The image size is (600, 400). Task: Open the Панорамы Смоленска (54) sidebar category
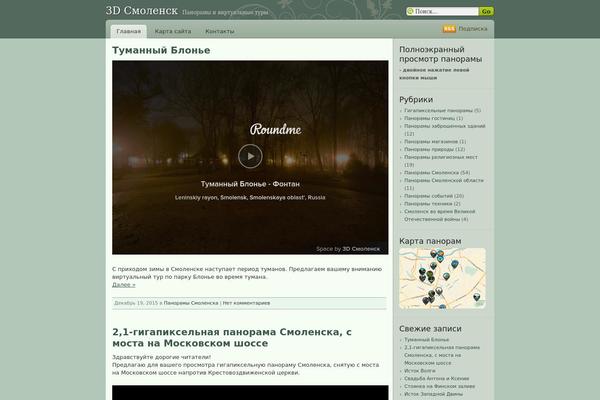(x=432, y=173)
